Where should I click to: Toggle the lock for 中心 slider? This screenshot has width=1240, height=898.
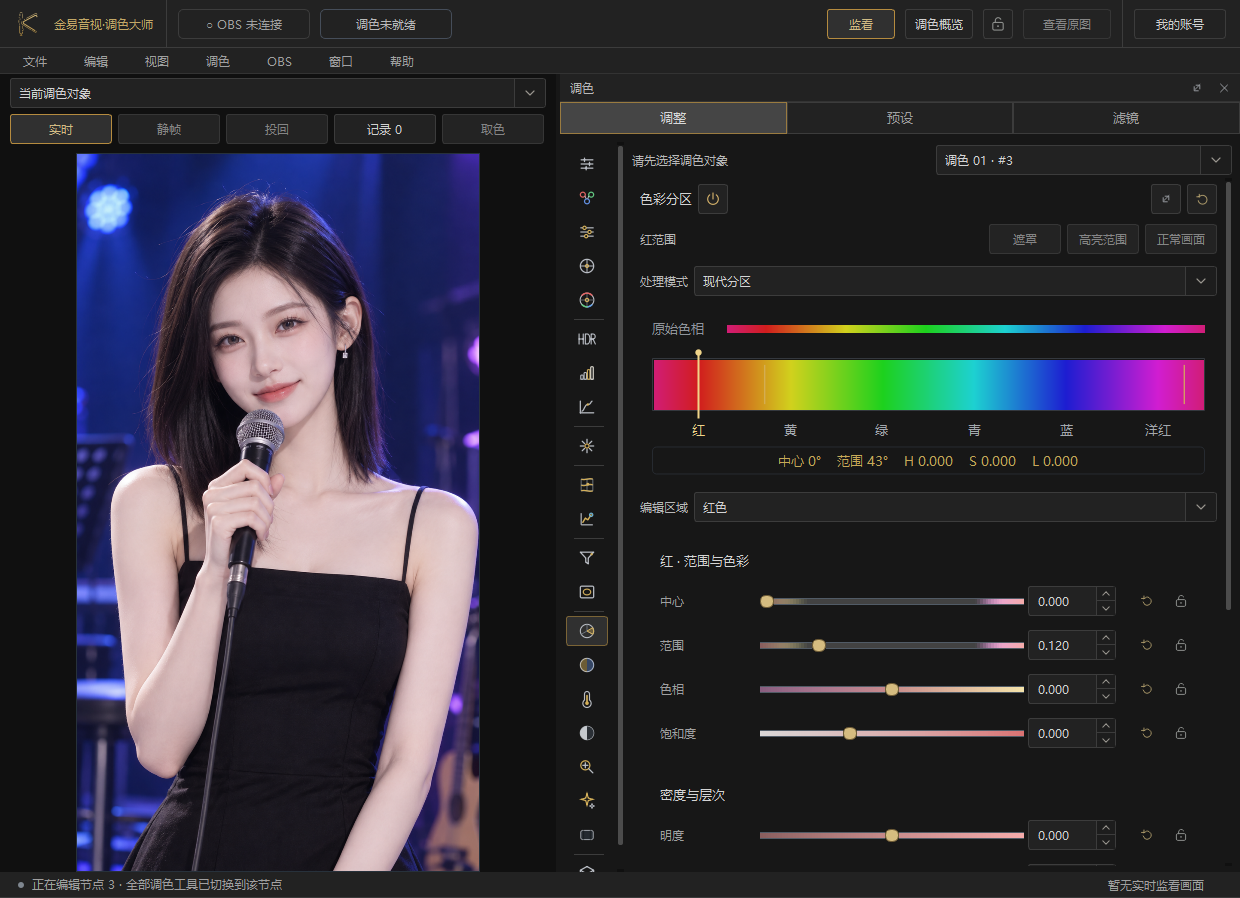point(1181,602)
